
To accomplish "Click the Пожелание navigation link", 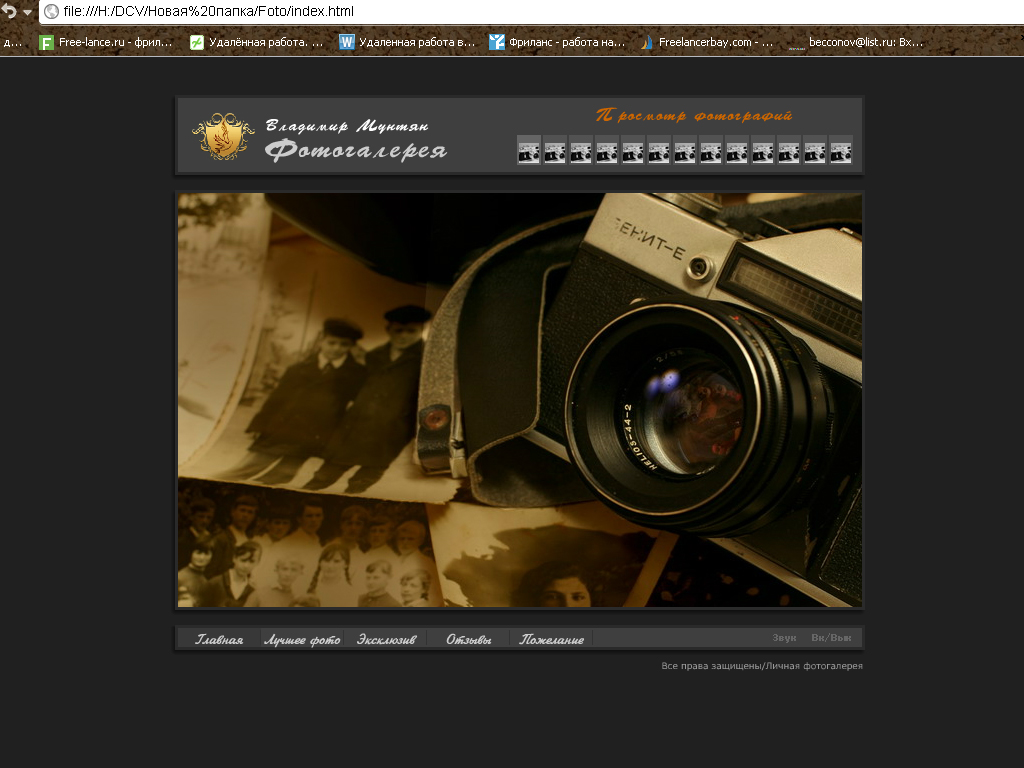I will [x=551, y=639].
